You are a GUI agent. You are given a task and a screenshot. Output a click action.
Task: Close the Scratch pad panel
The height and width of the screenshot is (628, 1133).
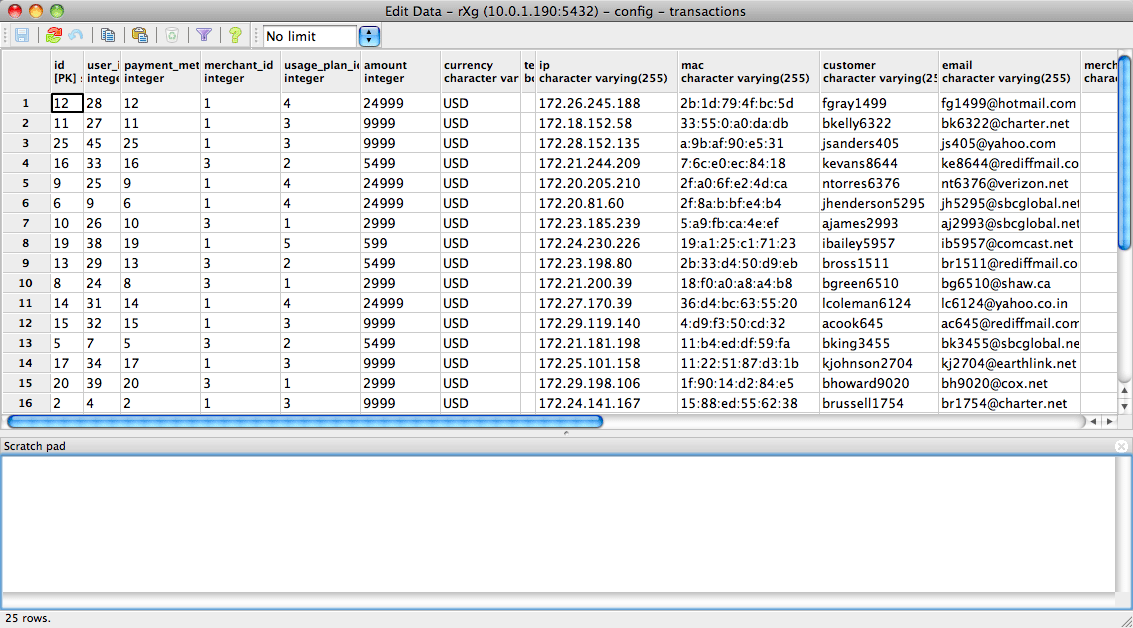[1121, 446]
